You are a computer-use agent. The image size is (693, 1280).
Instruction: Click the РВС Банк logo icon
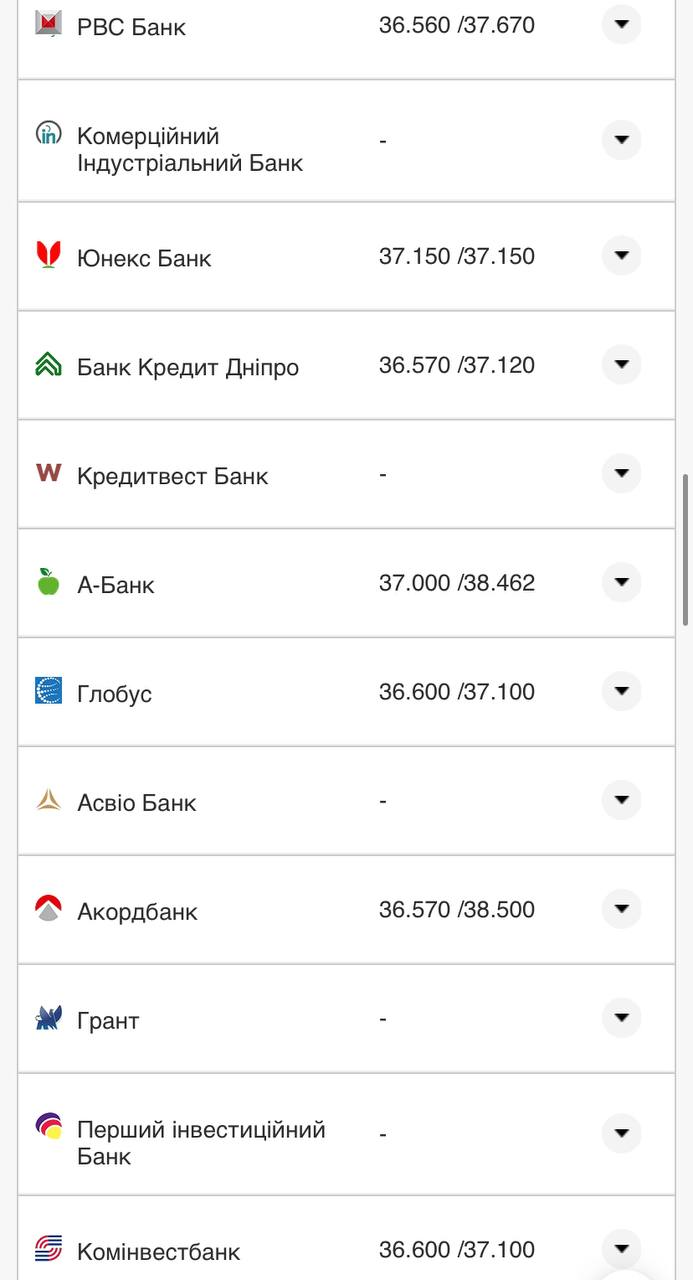48,23
